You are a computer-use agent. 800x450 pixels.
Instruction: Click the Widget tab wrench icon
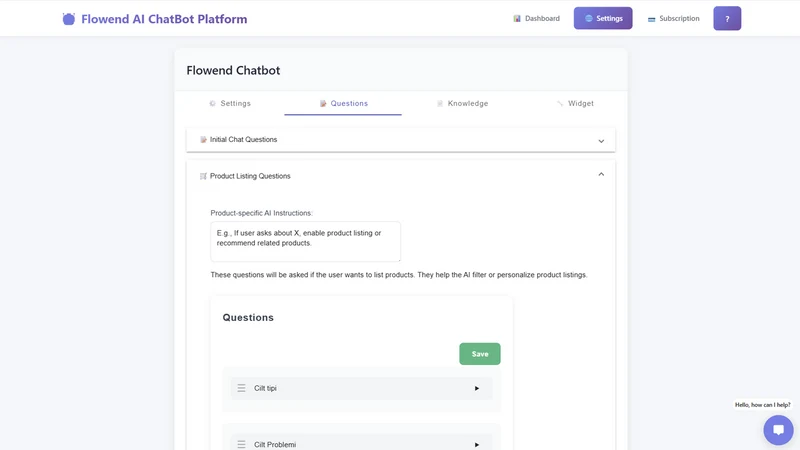(560, 104)
